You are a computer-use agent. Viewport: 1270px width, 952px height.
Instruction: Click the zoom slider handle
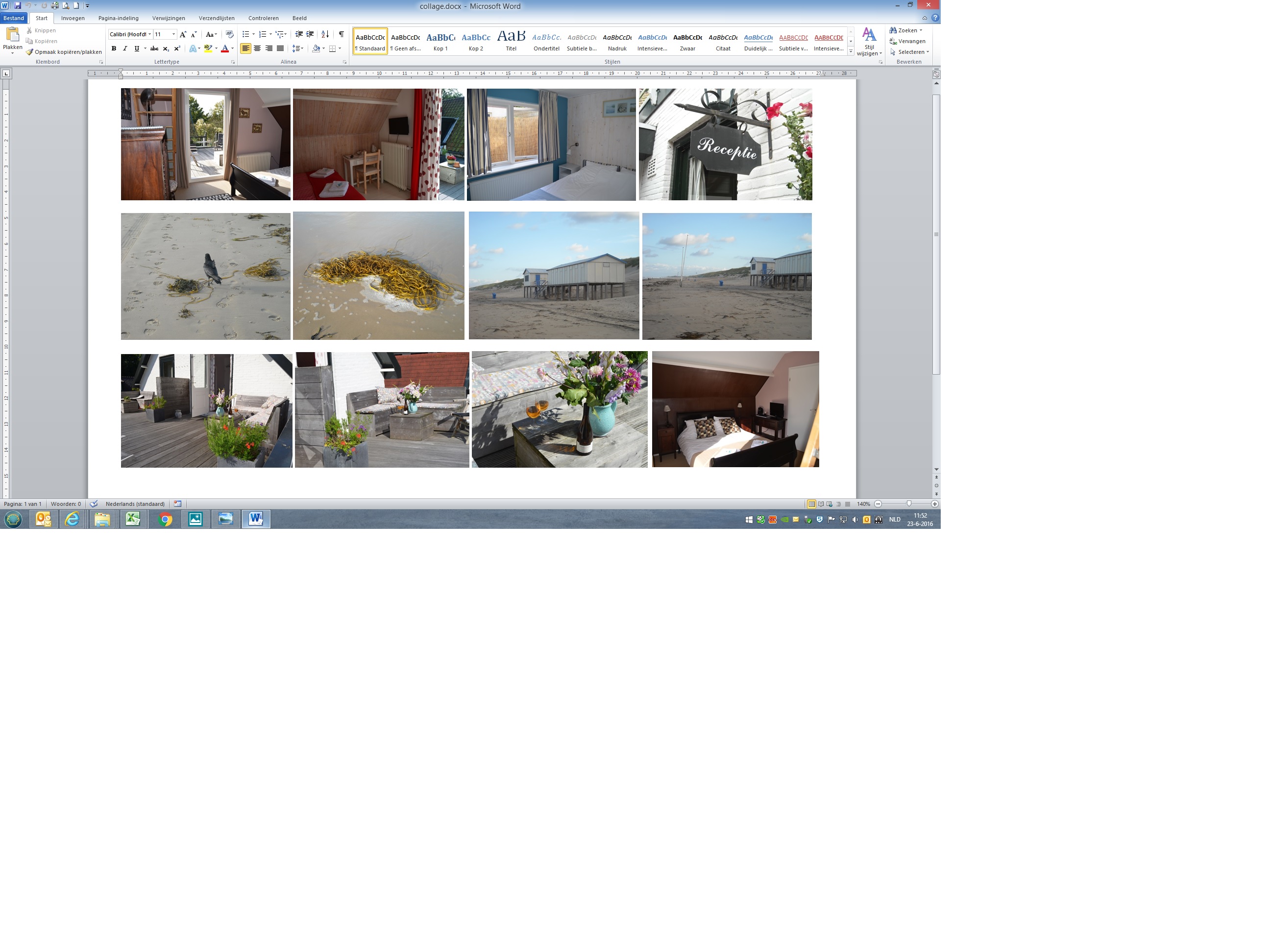pyautogui.click(x=909, y=503)
